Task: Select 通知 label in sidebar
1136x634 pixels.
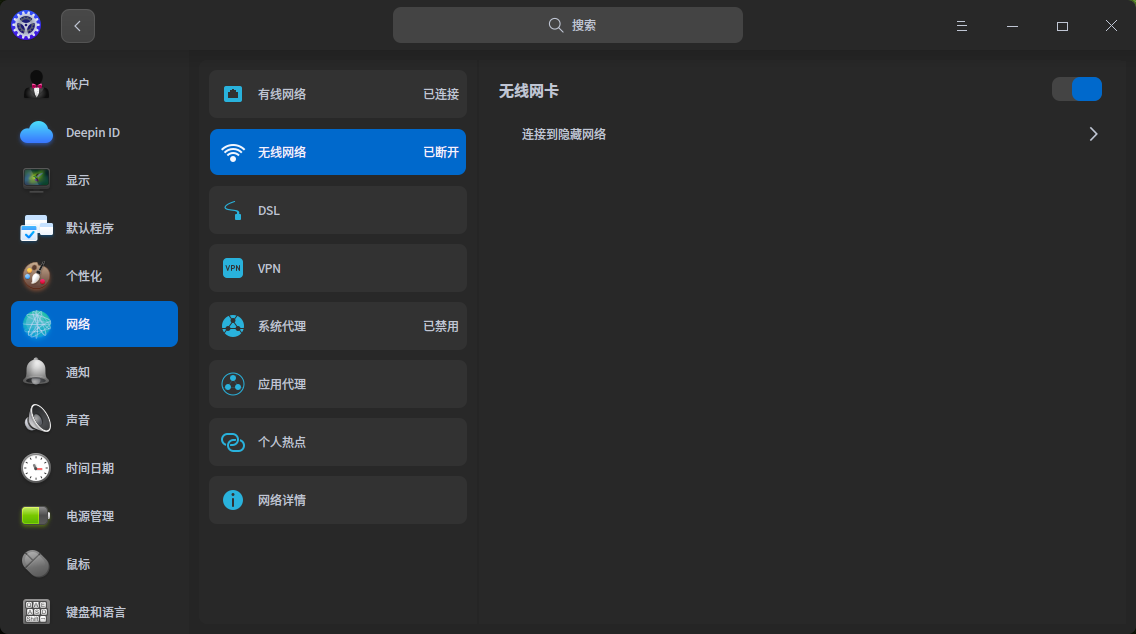Action: click(78, 372)
